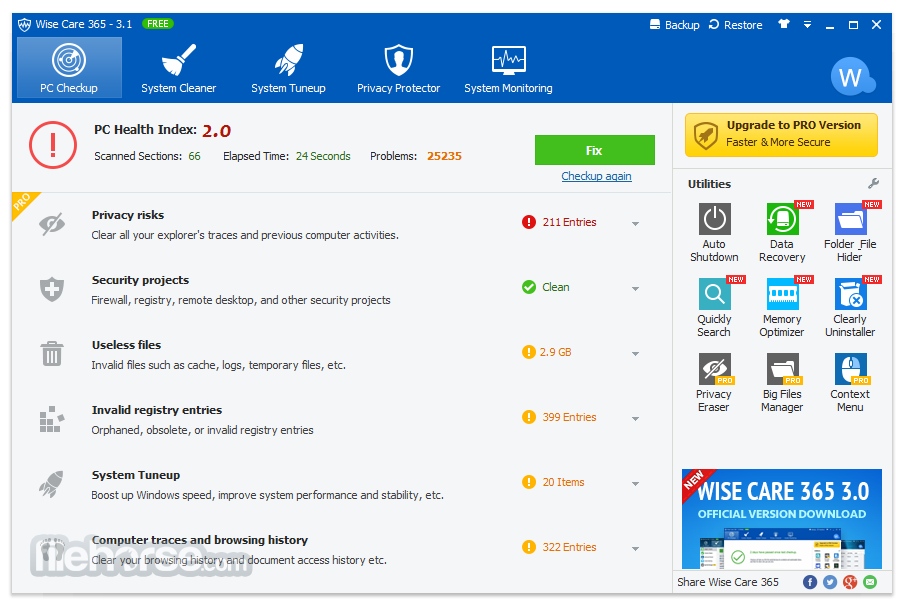Switch to the System Cleaner tab

[x=179, y=68]
